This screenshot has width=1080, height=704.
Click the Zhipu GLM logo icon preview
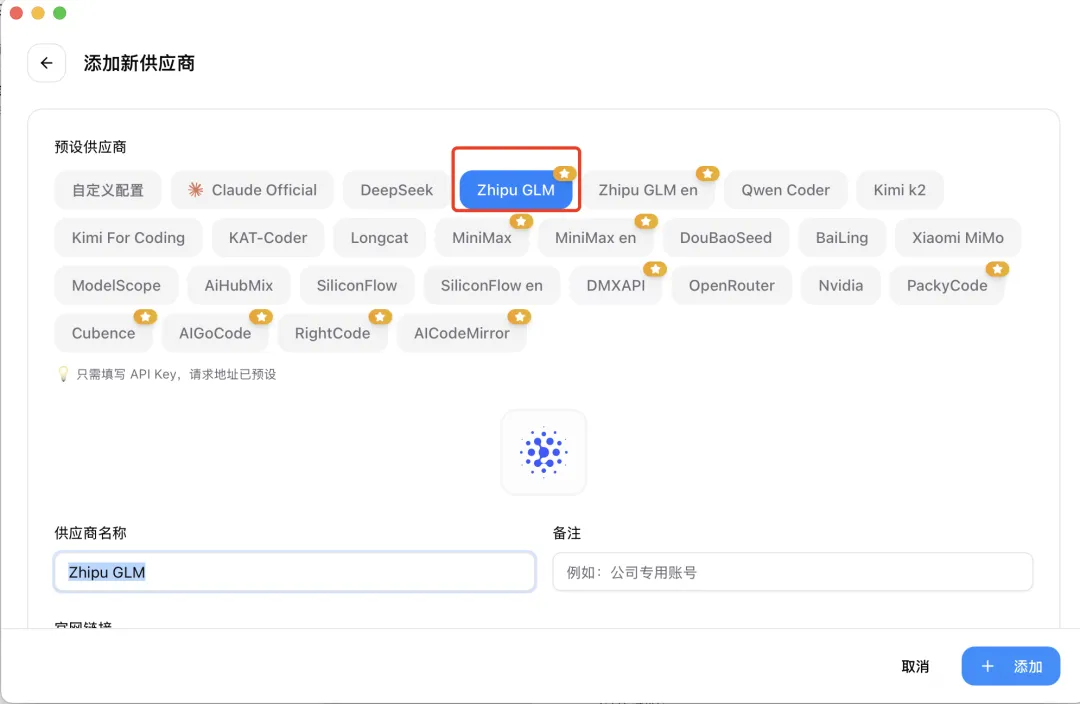tap(543, 453)
